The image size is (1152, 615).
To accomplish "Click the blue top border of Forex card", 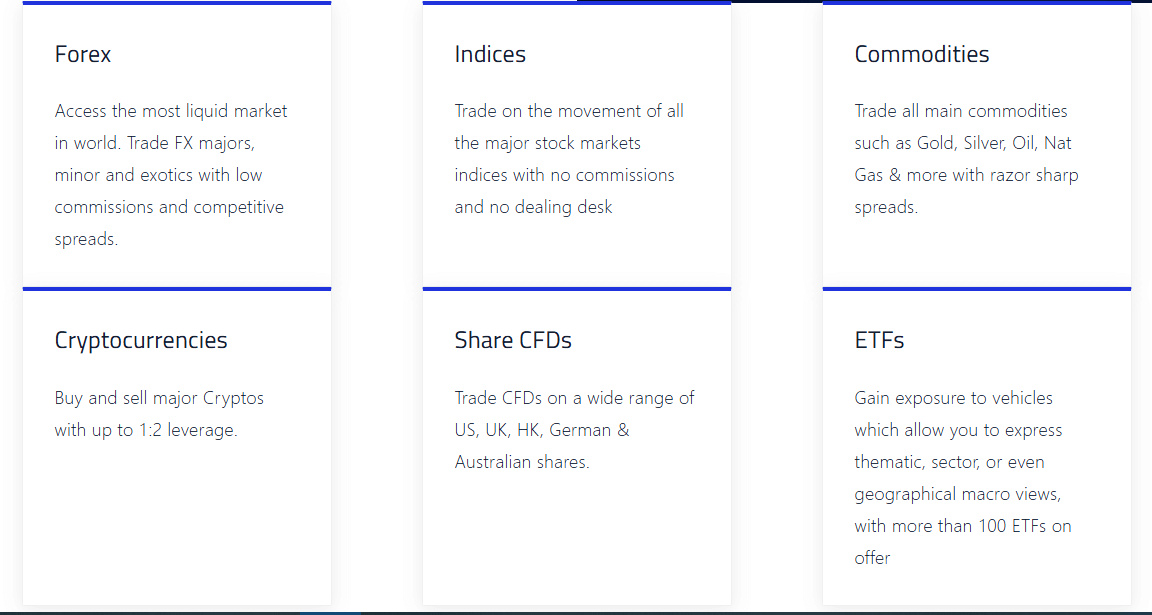I will tap(177, 3).
